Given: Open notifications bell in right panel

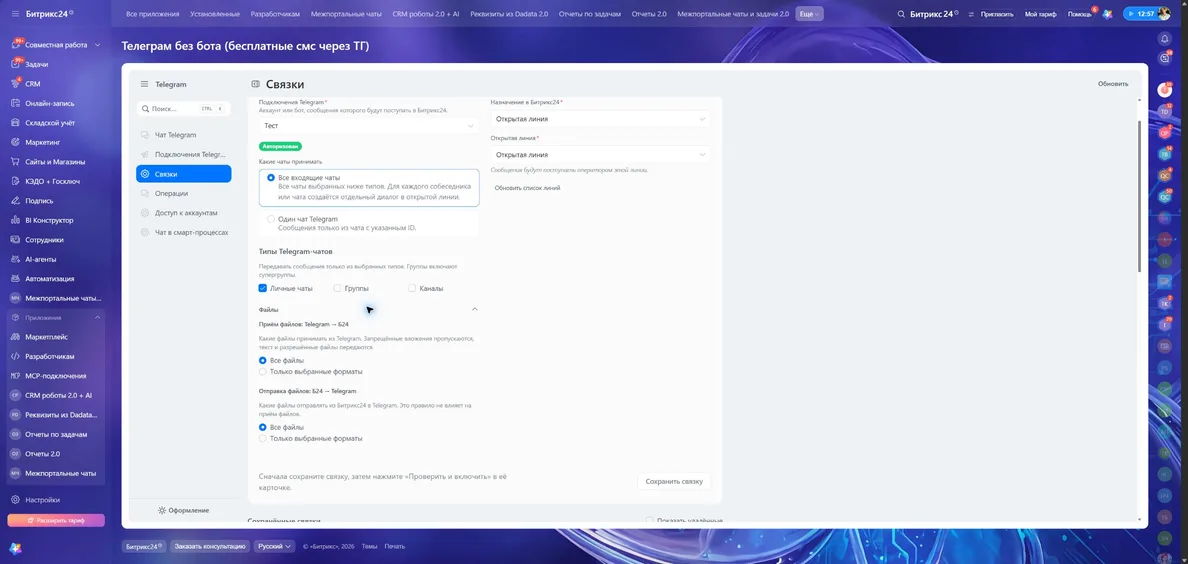Looking at the screenshot, I should tap(1165, 39).
